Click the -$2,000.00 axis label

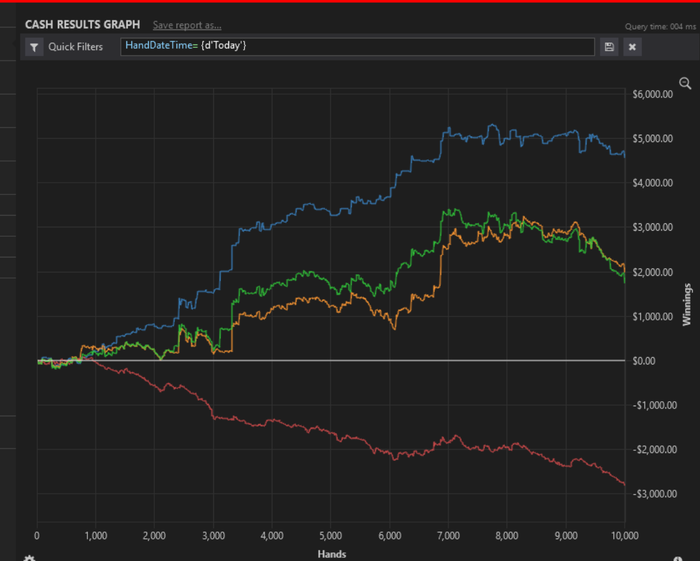(654, 449)
